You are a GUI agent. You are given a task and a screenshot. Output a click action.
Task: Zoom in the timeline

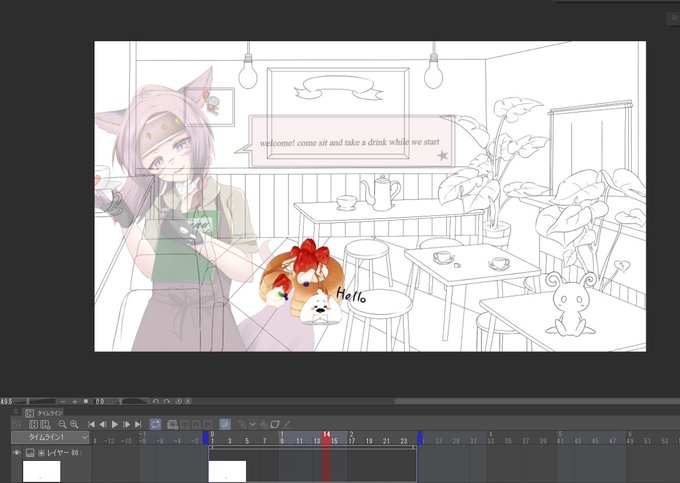[x=74, y=424]
